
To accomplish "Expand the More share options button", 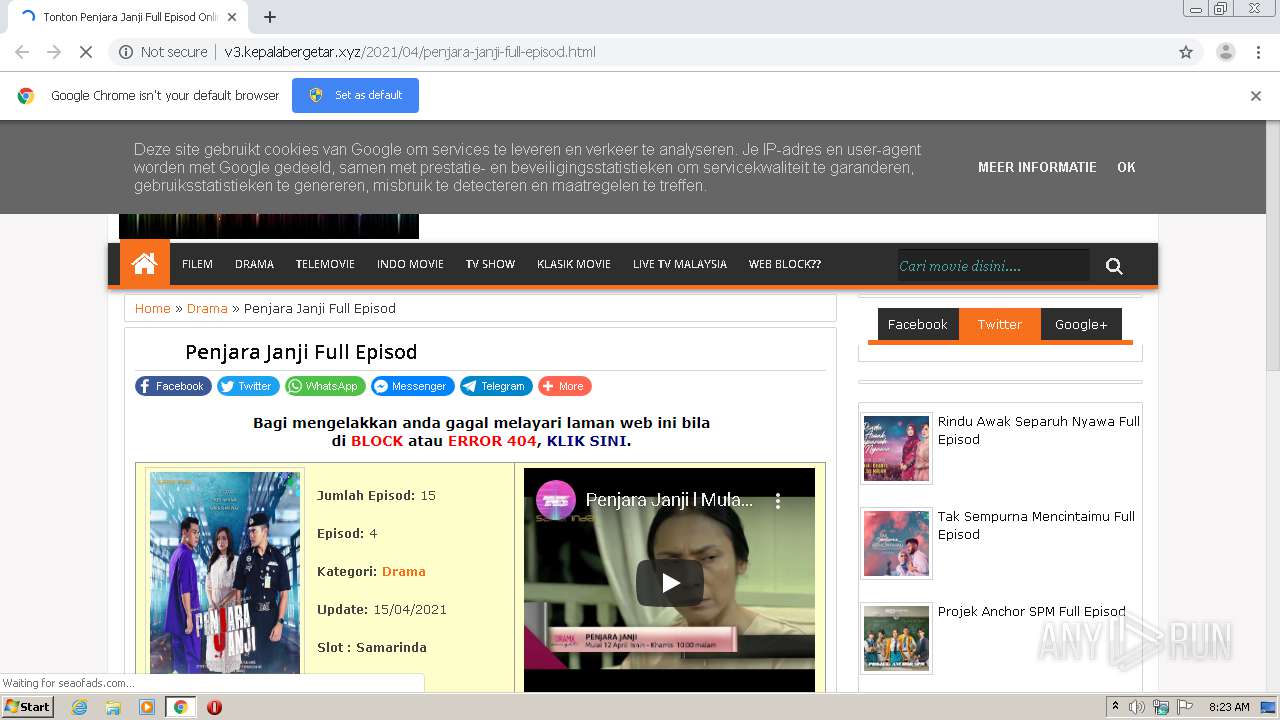I will click(565, 386).
